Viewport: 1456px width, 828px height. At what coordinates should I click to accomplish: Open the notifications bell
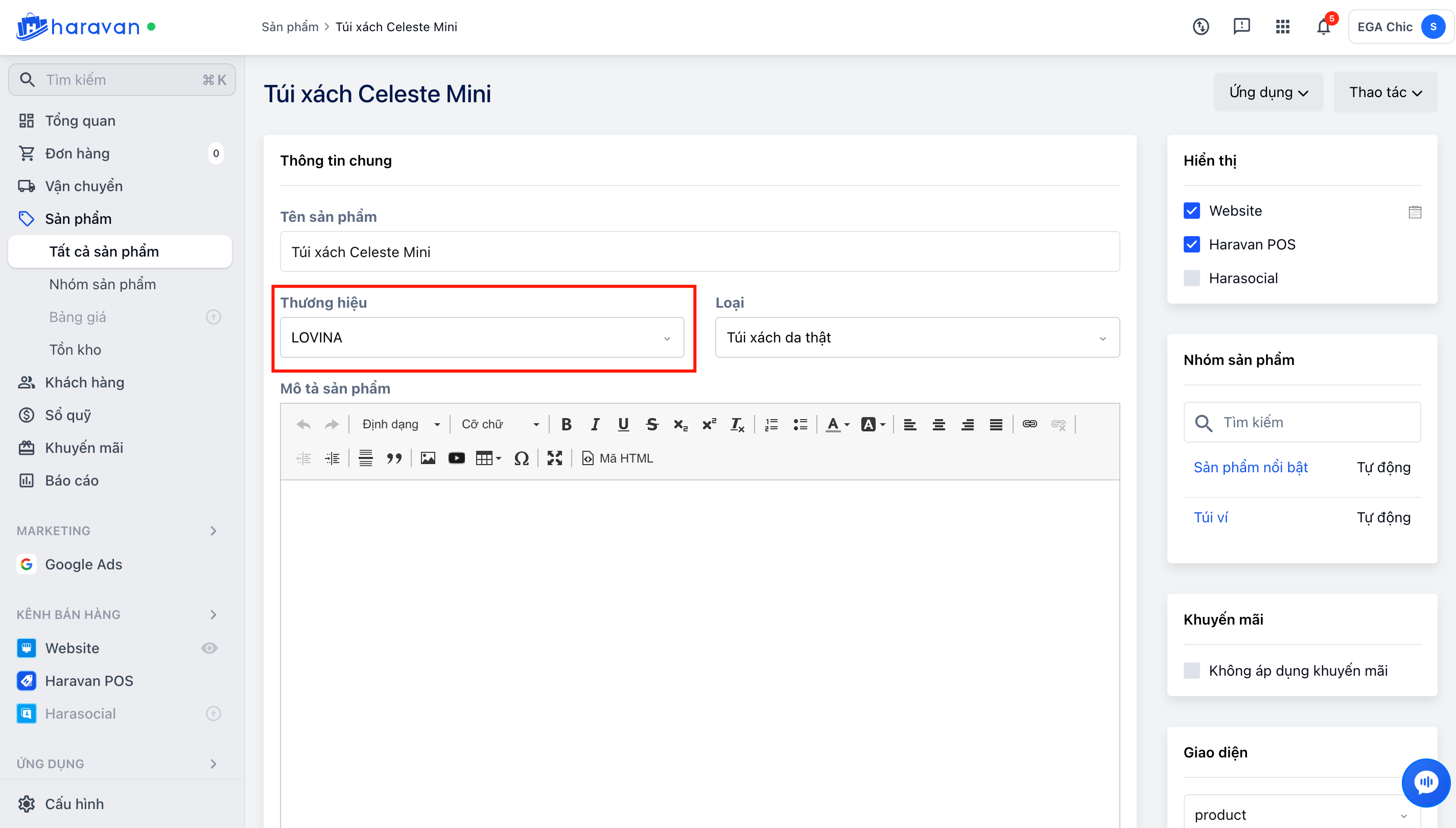(x=1323, y=27)
